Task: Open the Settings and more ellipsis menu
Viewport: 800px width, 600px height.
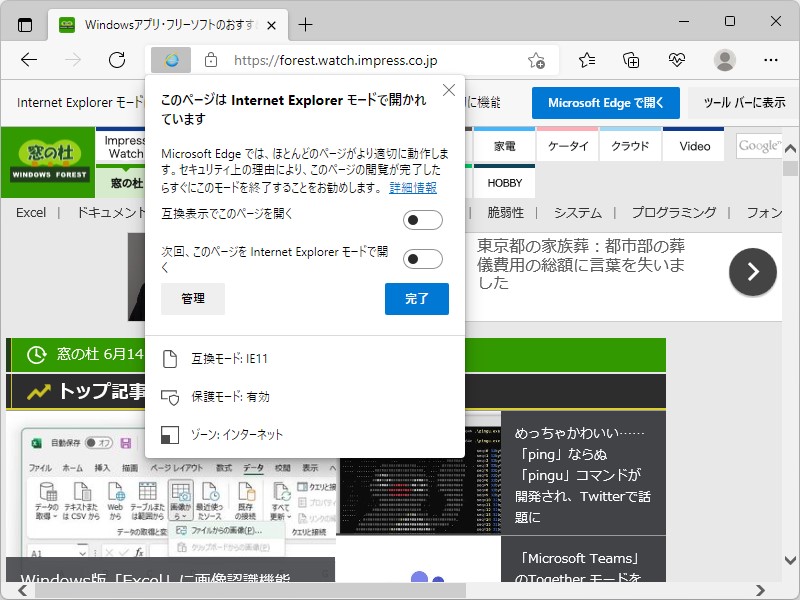Action: click(771, 60)
